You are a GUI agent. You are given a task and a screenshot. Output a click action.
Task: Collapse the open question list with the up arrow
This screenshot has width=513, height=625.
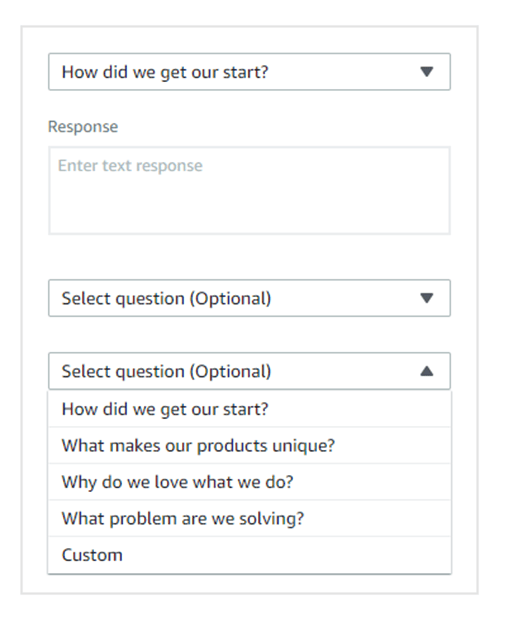point(427,371)
